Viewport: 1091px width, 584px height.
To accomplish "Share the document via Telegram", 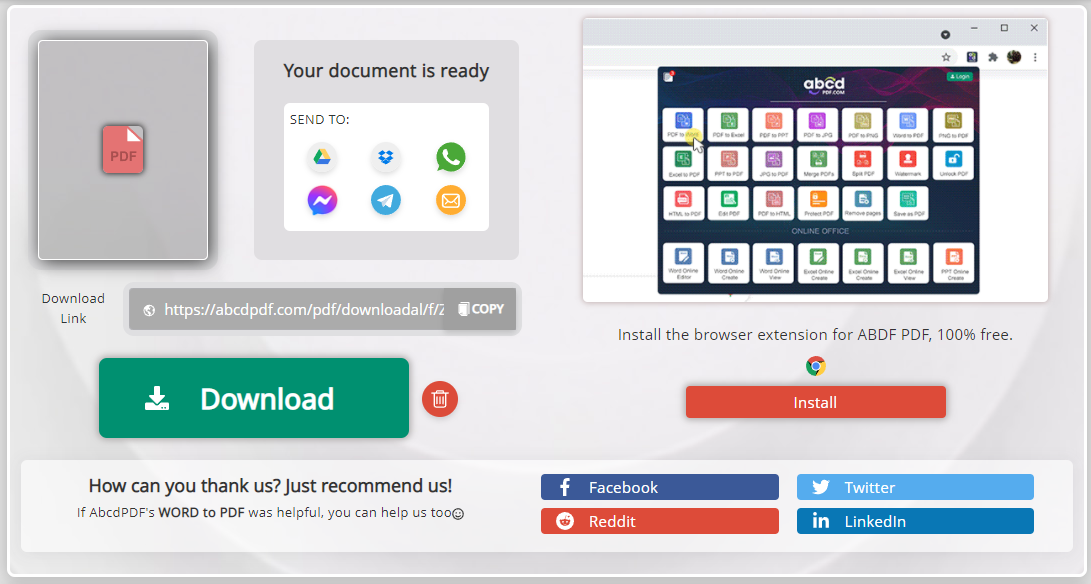I will point(385,201).
